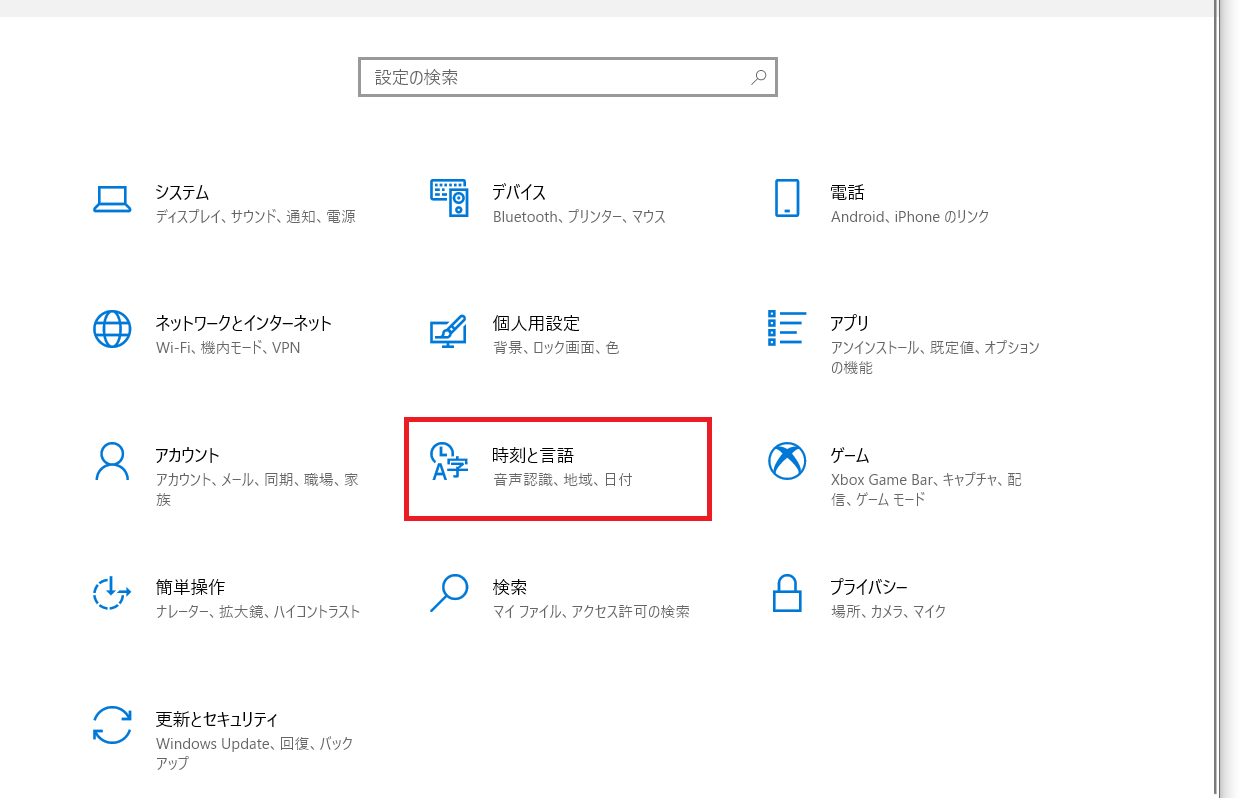1240x798 pixels.
Task: Click the vertical scrollbar on the right edge
Action: pos(1216,400)
